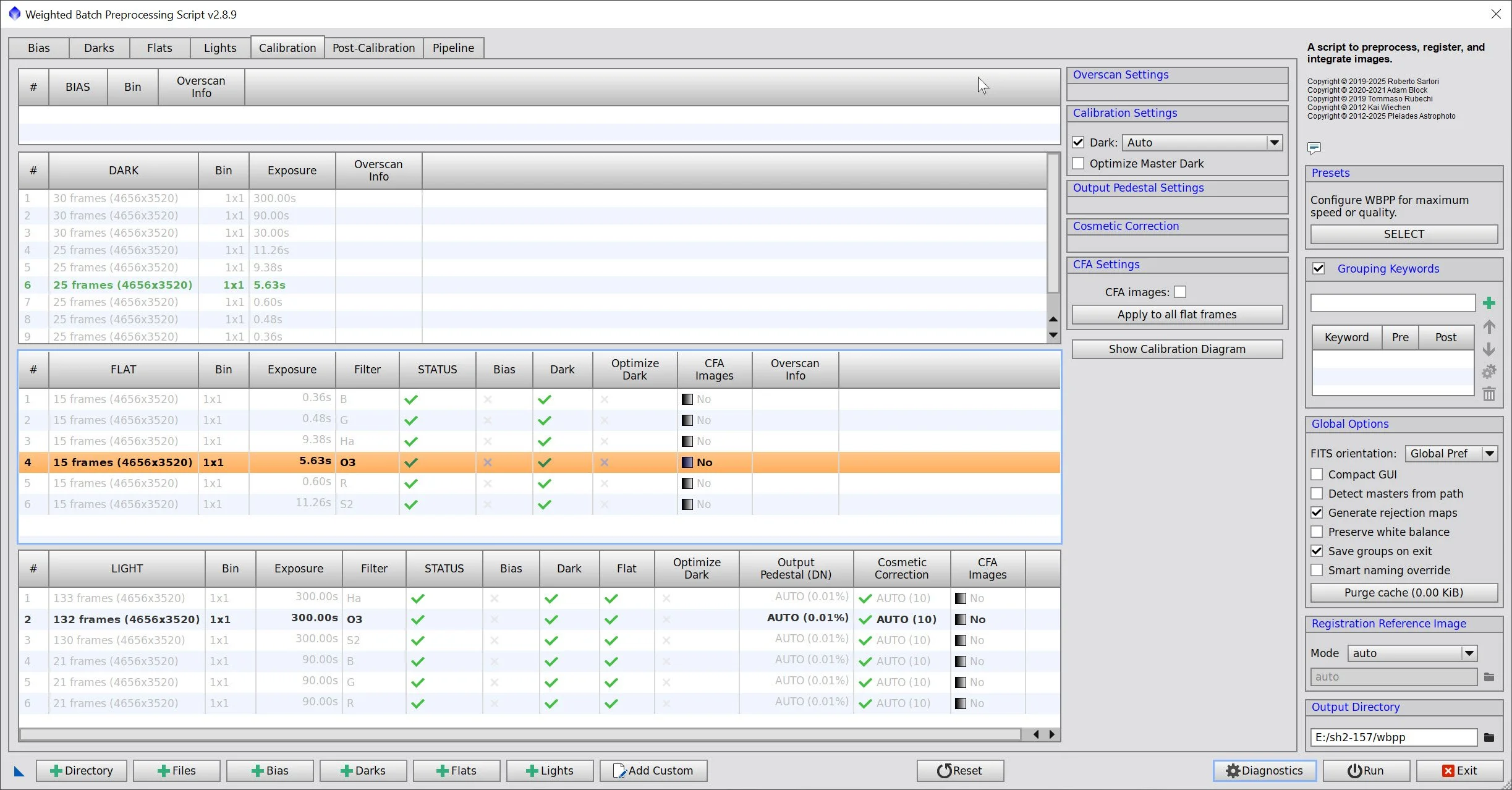Click the blue triangle at bottom left
The width and height of the screenshot is (1512, 790).
(x=19, y=771)
